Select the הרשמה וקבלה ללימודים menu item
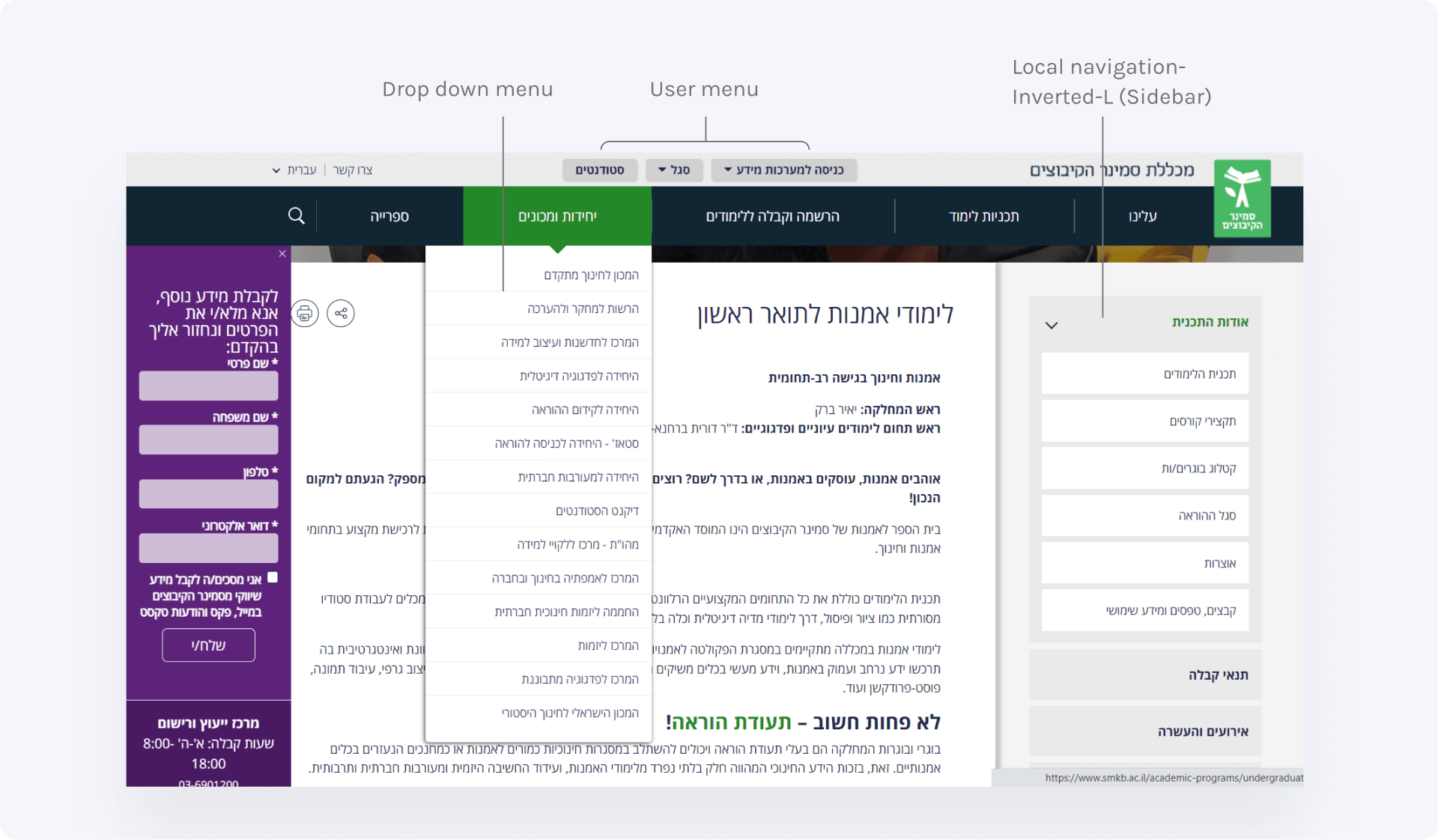This screenshot has width=1438, height=840. pyautogui.click(x=773, y=216)
